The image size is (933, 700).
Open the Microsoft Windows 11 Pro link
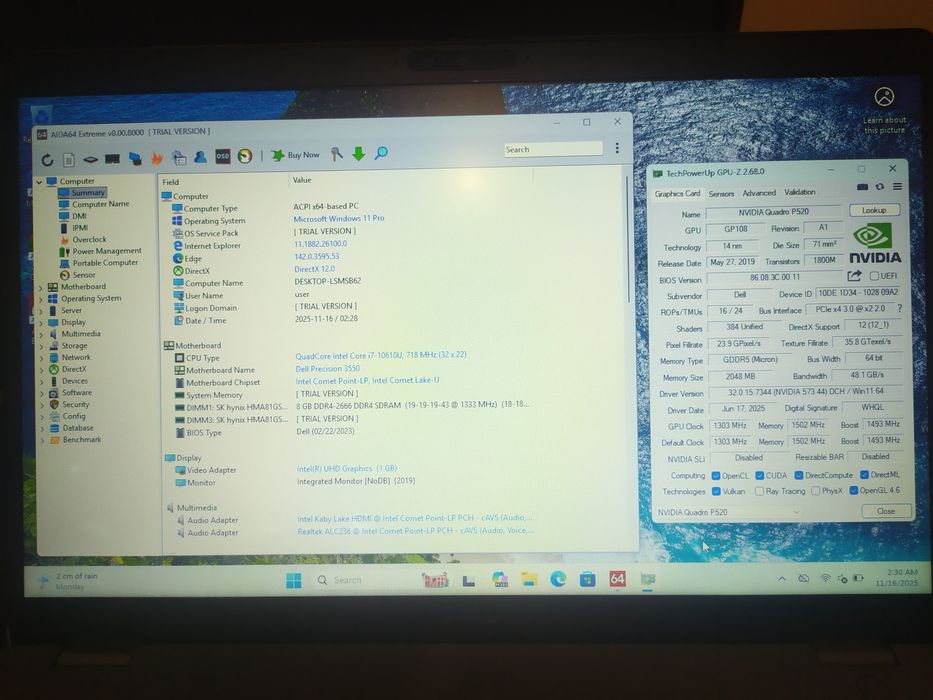pos(339,218)
